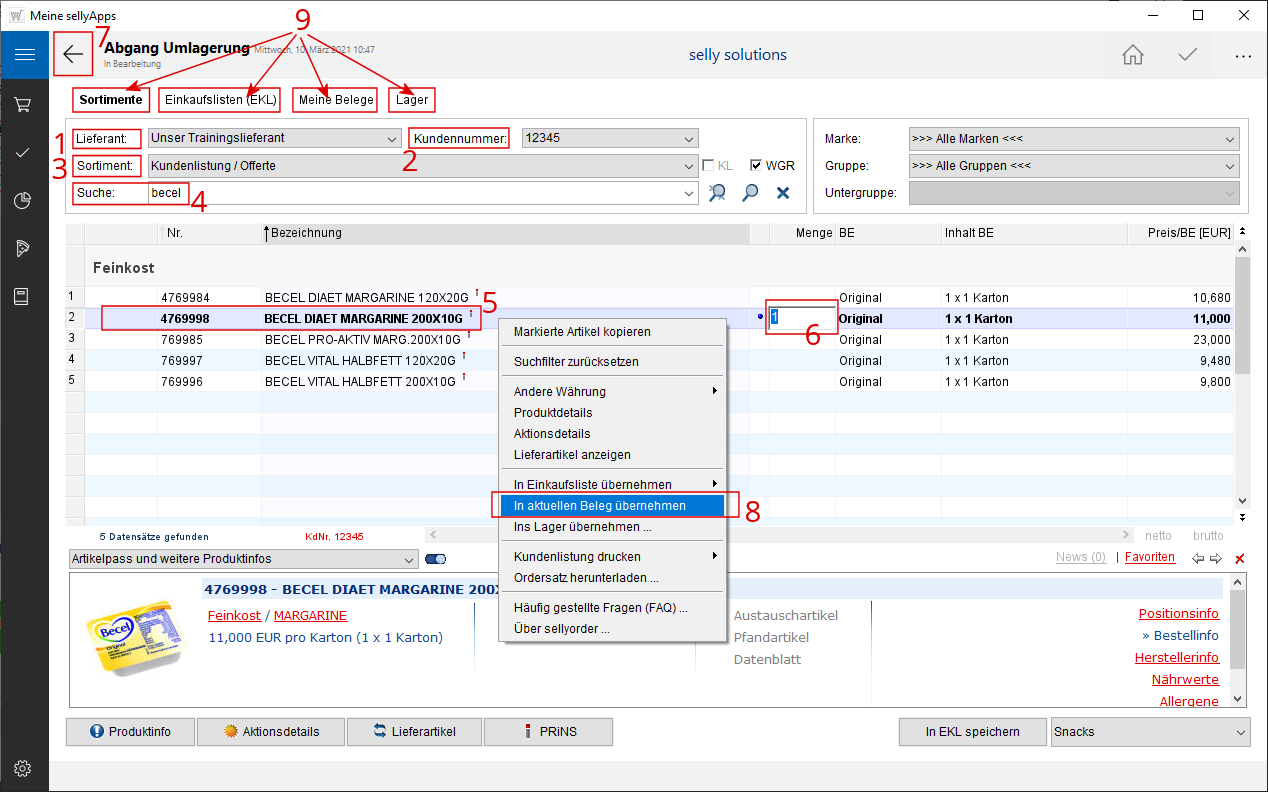Select 'In aktuellen Beleg übernehmen' menu entry
This screenshot has width=1268, height=792.
(x=600, y=506)
